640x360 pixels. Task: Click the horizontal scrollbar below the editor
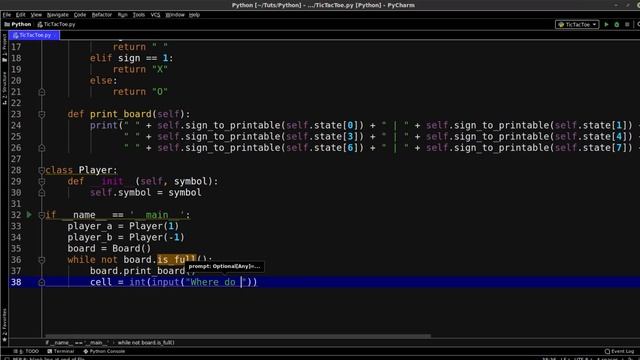click(x=238, y=336)
